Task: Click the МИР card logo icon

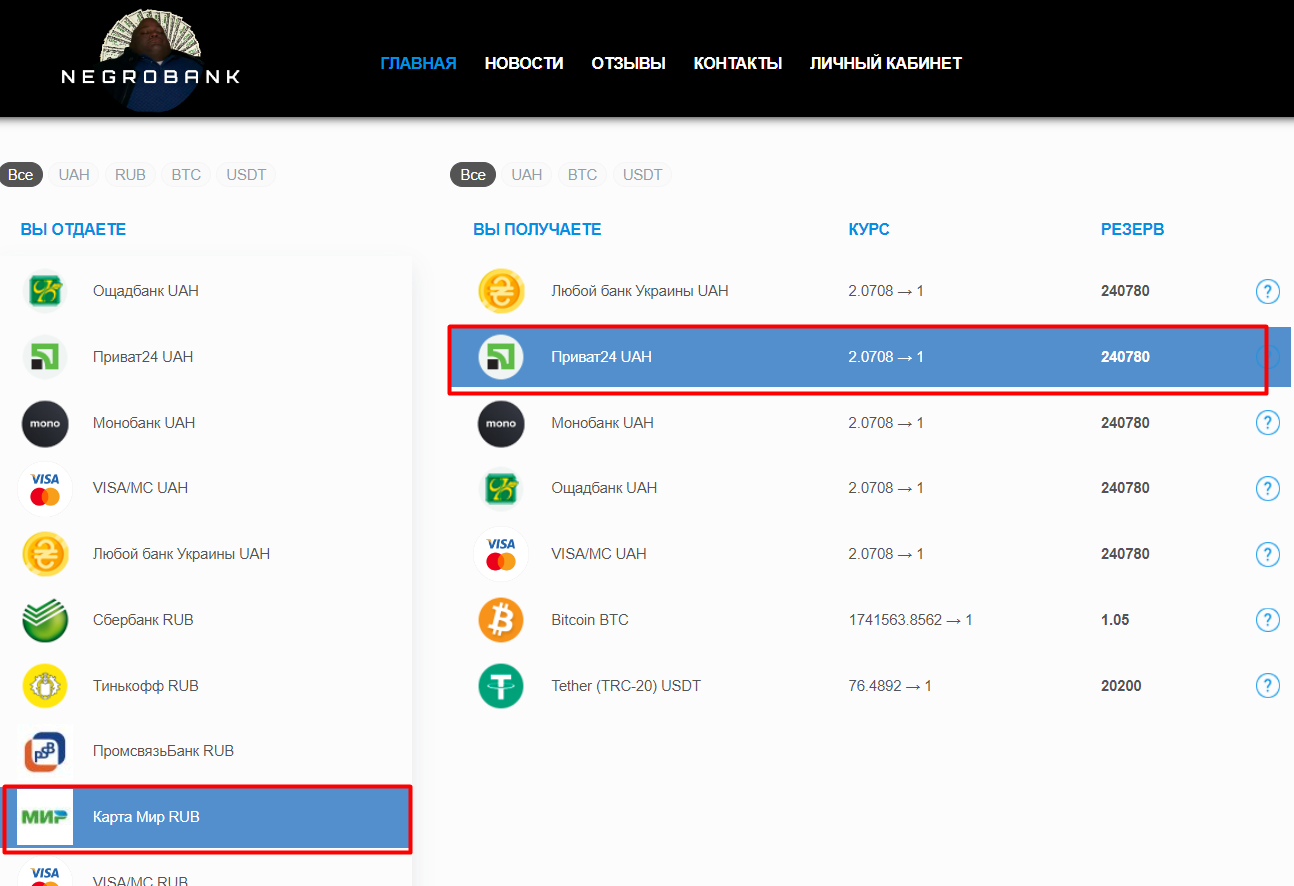Action: coord(45,817)
